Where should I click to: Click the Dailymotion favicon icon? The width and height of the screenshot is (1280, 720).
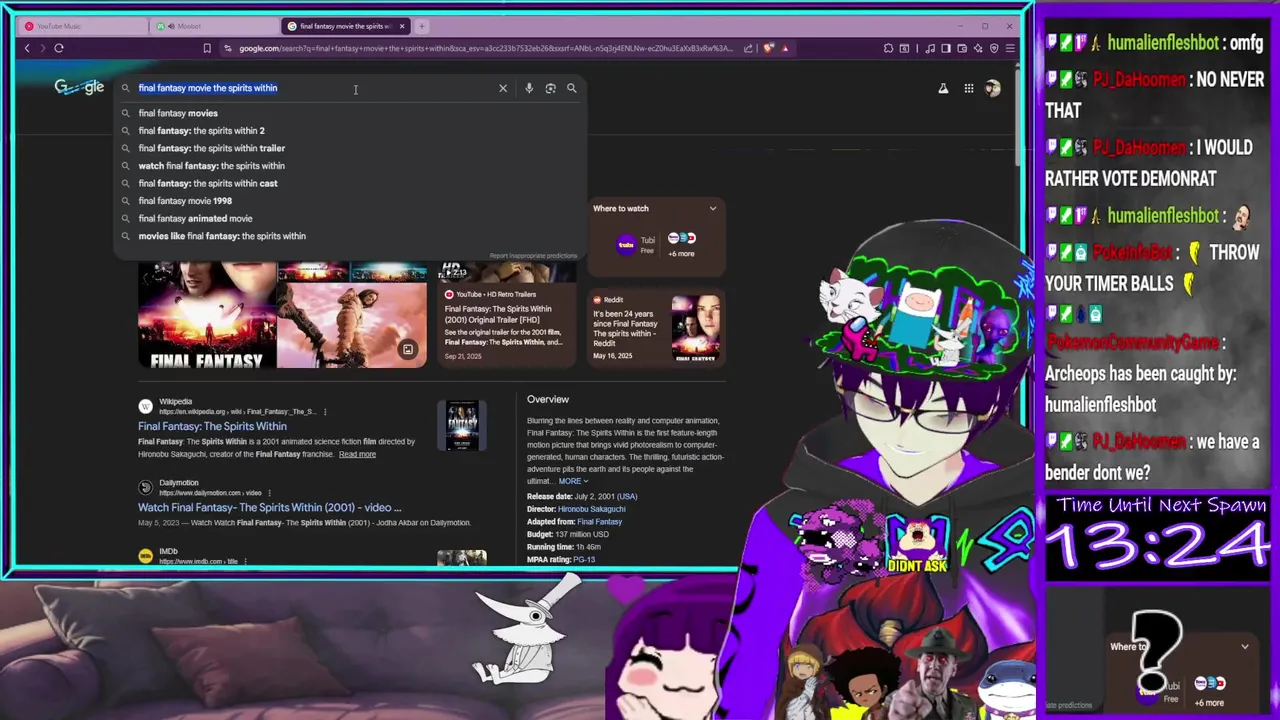click(x=146, y=488)
